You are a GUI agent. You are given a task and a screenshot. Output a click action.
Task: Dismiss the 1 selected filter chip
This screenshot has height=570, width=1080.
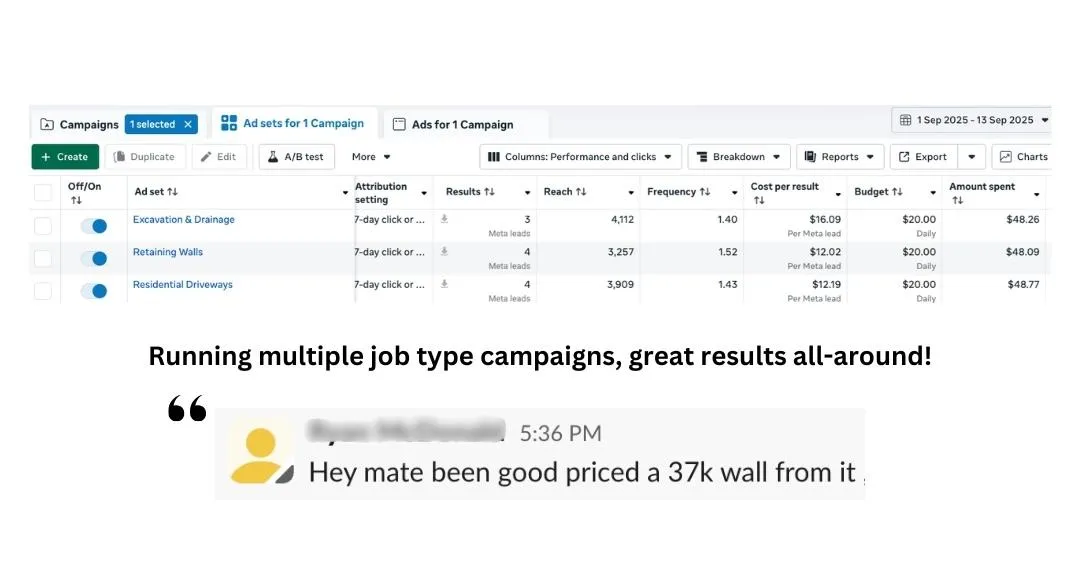[187, 125]
